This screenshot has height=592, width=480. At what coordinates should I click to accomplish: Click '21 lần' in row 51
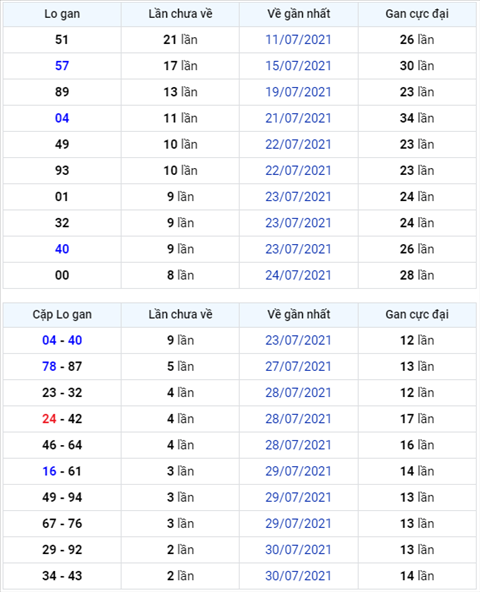[180, 40]
